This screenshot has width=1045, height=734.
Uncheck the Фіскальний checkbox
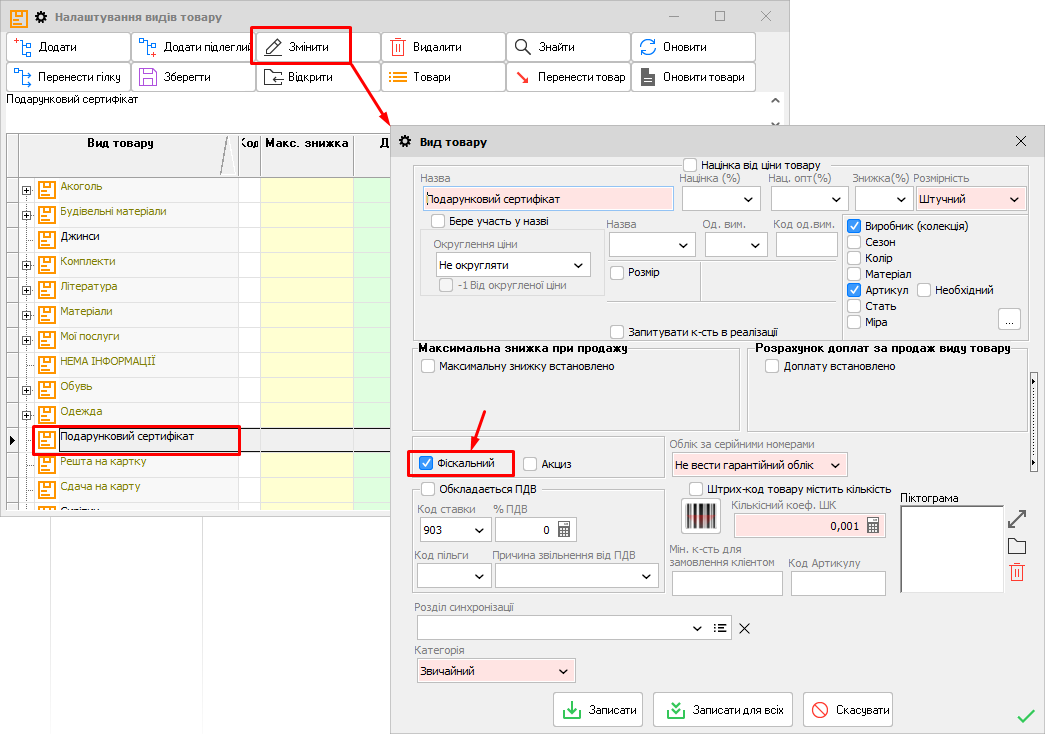click(427, 463)
